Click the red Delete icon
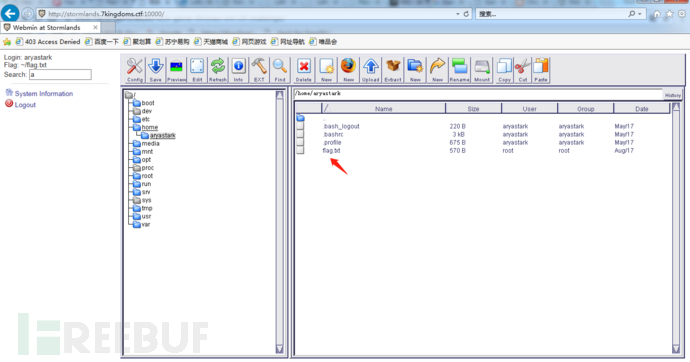Viewport: 690px width, 362px height. pos(304,70)
